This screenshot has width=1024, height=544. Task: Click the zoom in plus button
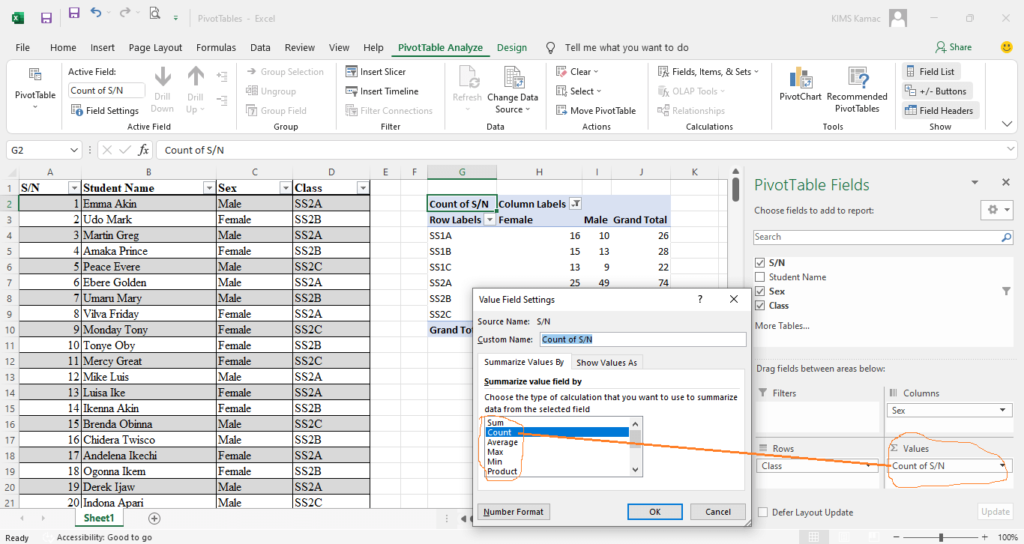coord(984,537)
